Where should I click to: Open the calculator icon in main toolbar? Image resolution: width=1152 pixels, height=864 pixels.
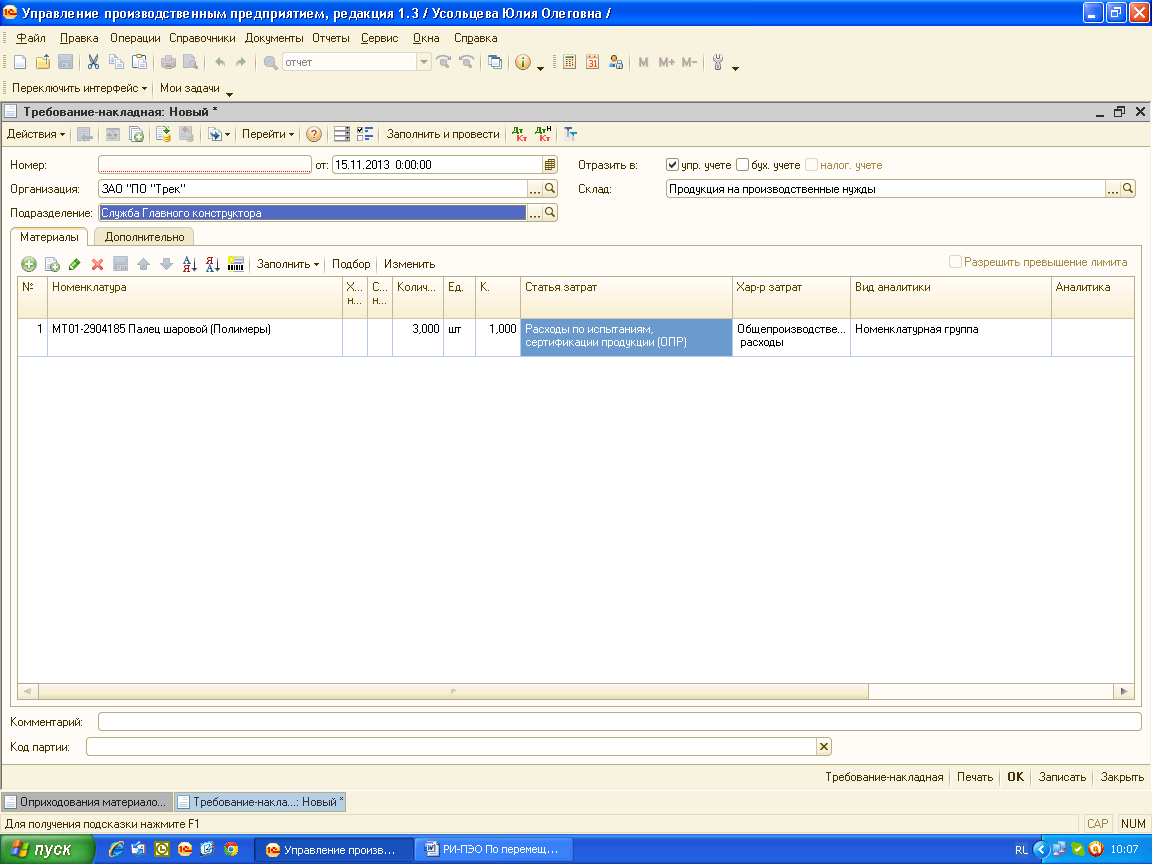(569, 62)
